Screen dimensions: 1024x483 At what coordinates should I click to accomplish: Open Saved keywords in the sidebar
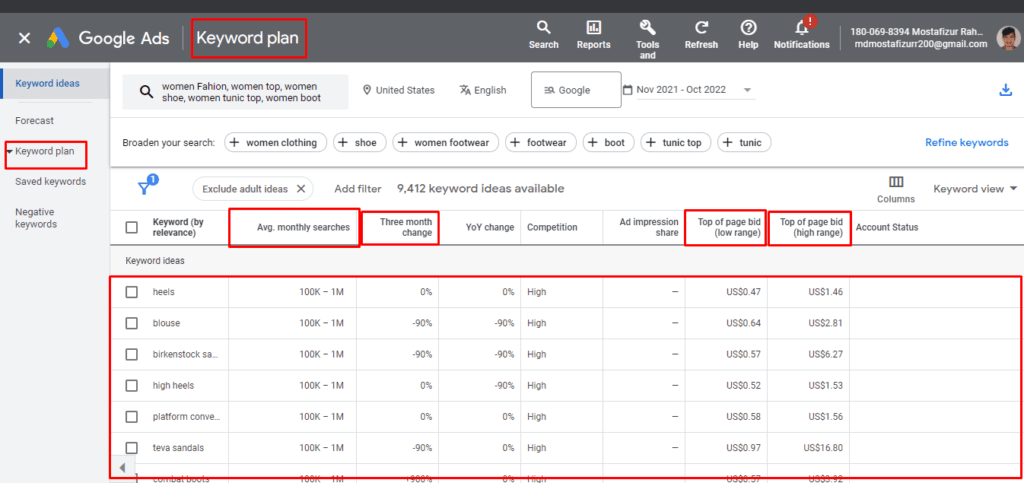tap(50, 181)
